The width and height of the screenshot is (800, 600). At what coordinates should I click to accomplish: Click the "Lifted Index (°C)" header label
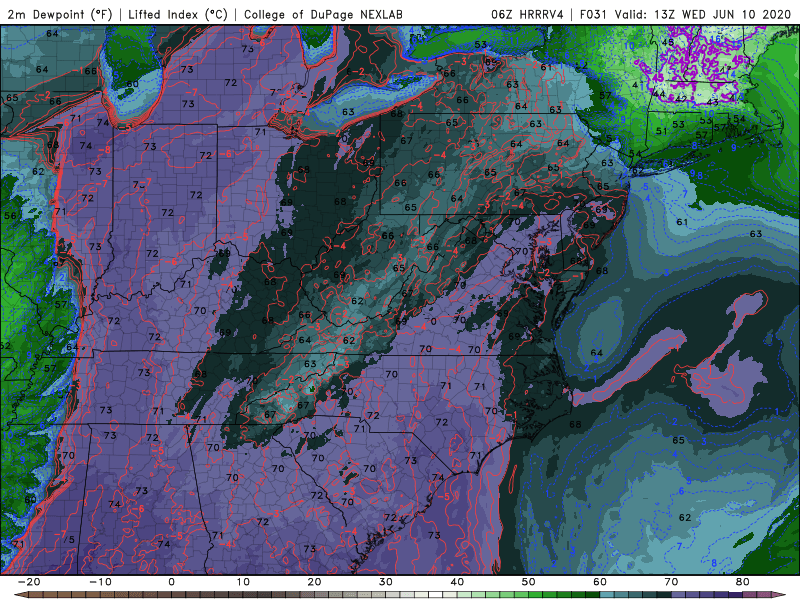click(178, 14)
